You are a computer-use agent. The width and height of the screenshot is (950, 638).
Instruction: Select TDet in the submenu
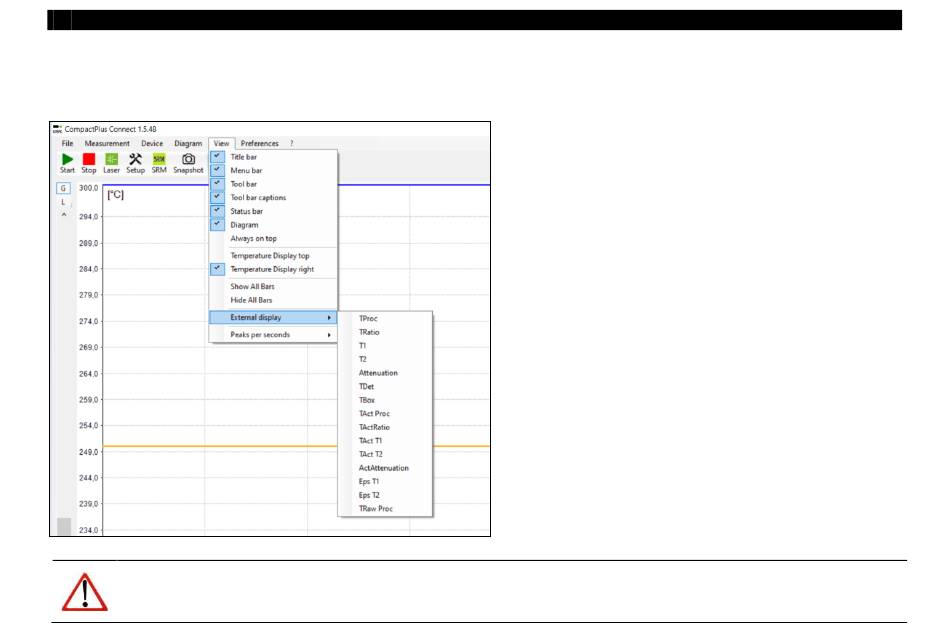pos(385,387)
